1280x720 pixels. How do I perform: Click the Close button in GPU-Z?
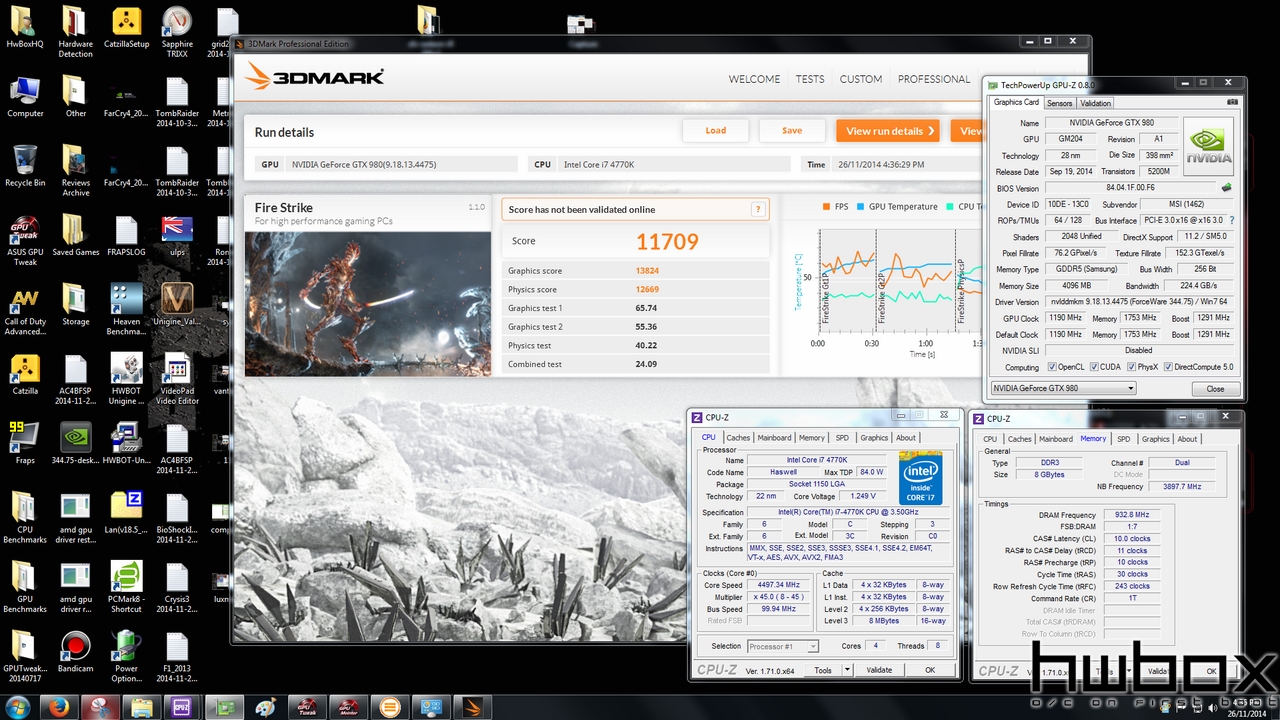coord(1215,389)
